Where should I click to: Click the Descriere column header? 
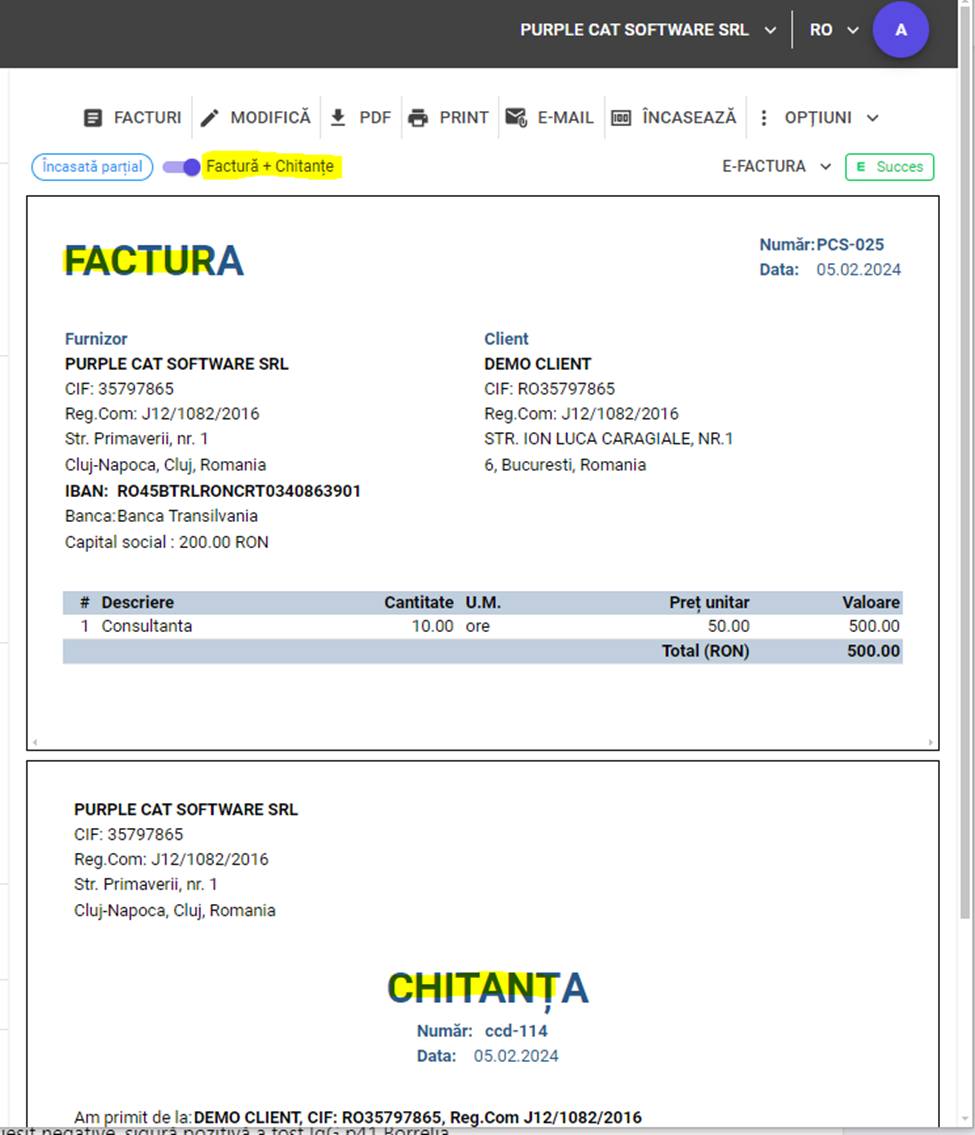pos(138,602)
